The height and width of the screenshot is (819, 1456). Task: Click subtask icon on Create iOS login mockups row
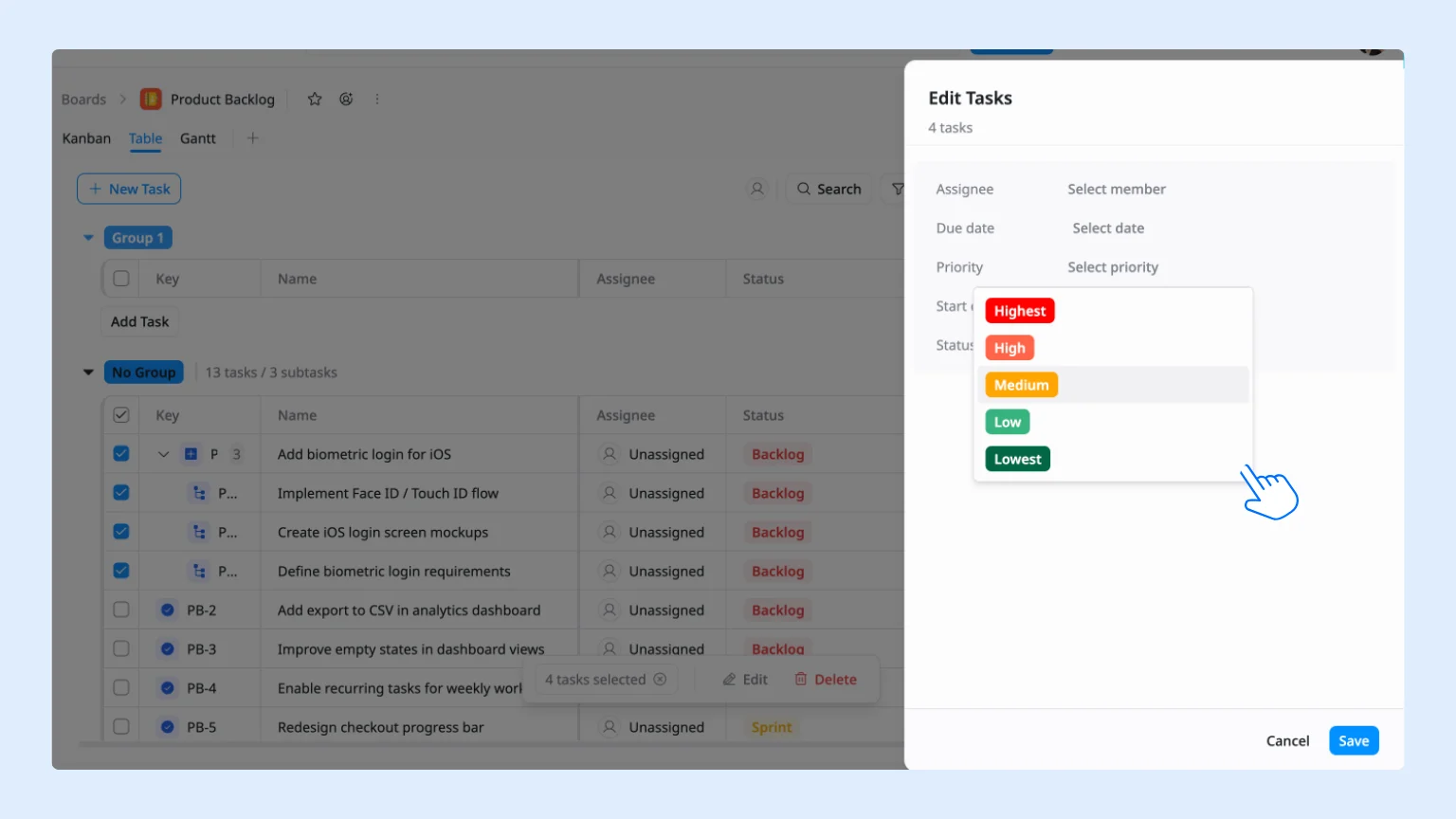point(199,532)
